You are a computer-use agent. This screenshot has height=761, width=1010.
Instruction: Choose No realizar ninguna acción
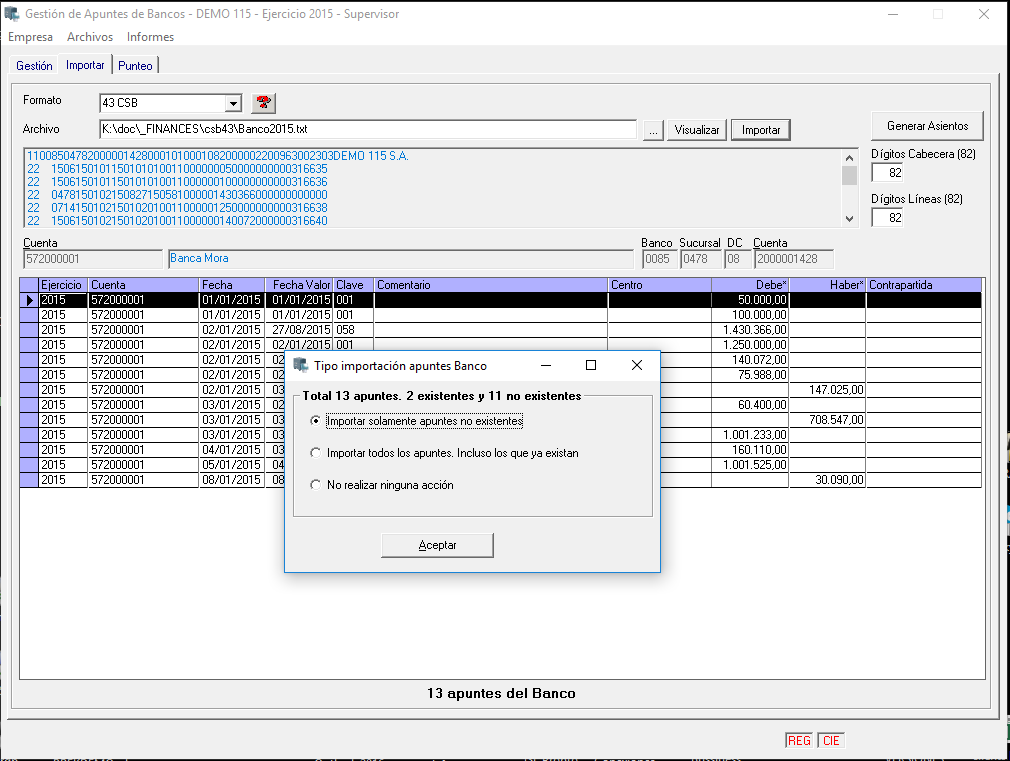tap(316, 485)
